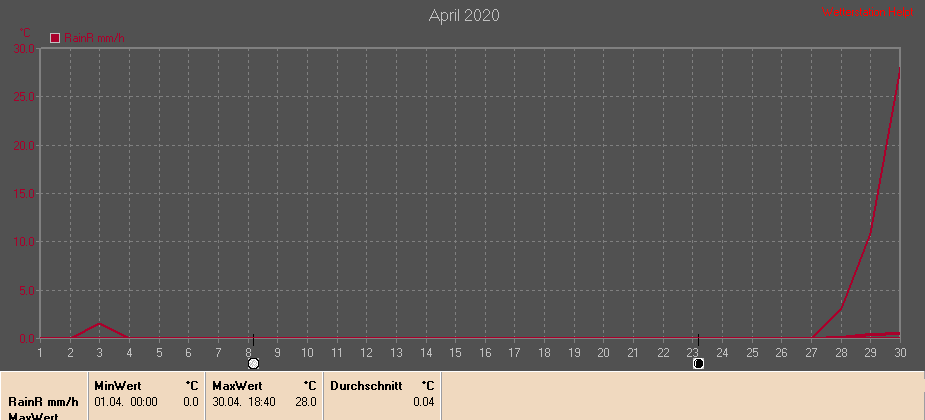Click the red RainR legend color square
This screenshot has width=925, height=420.
pos(55,38)
